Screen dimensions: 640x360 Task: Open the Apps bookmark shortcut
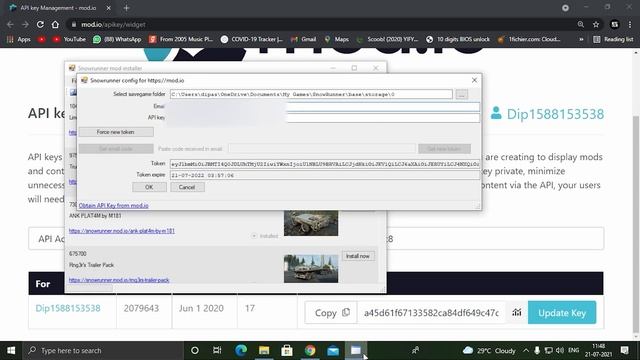tap(19, 39)
